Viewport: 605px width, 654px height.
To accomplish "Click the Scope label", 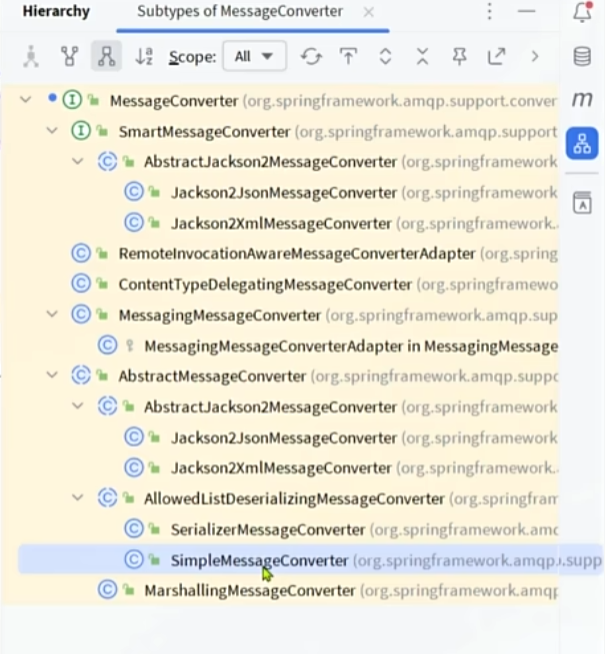I will click(192, 57).
